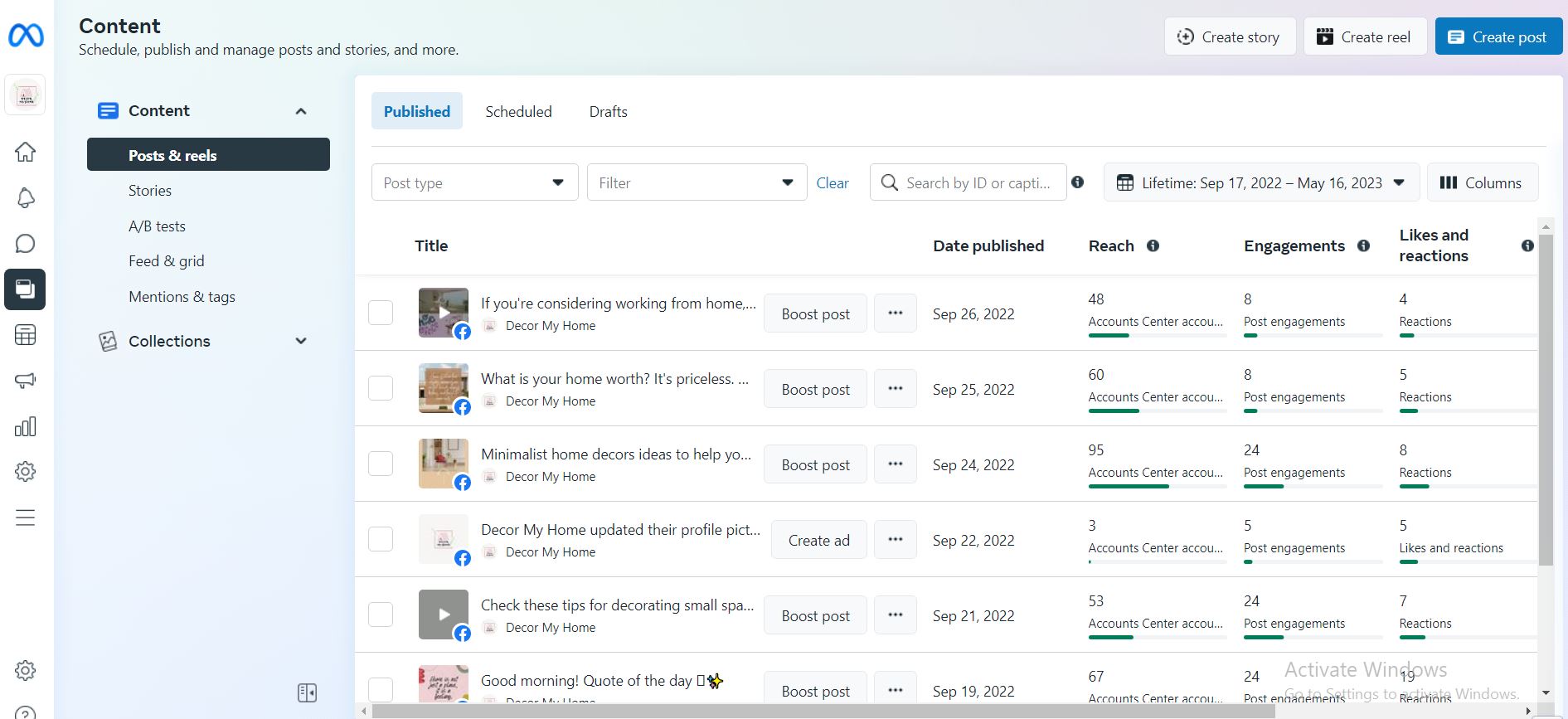The image size is (1568, 719).
Task: Click the Help question mark icon
Action: tap(26, 713)
